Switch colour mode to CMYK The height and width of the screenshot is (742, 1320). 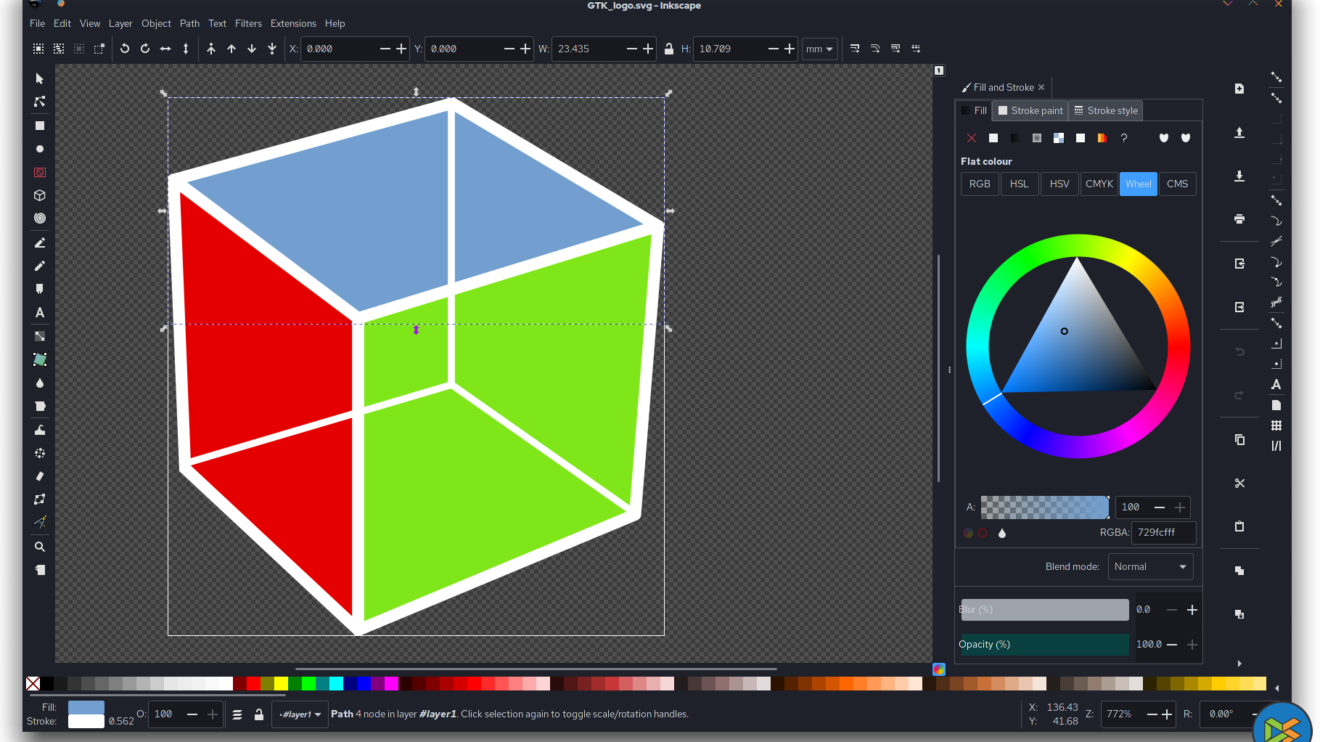pos(1098,184)
